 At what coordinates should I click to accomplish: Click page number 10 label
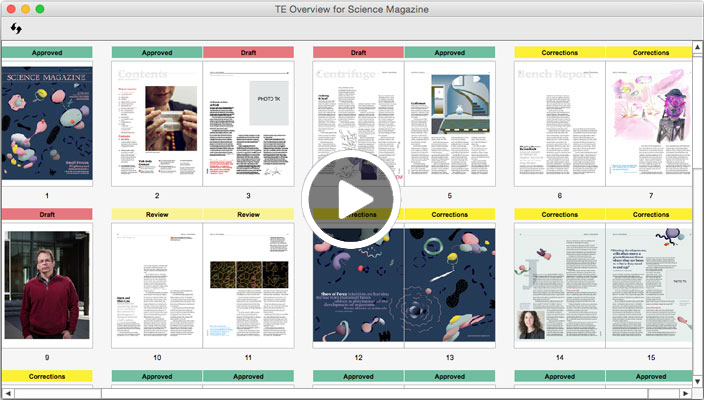[157, 358]
